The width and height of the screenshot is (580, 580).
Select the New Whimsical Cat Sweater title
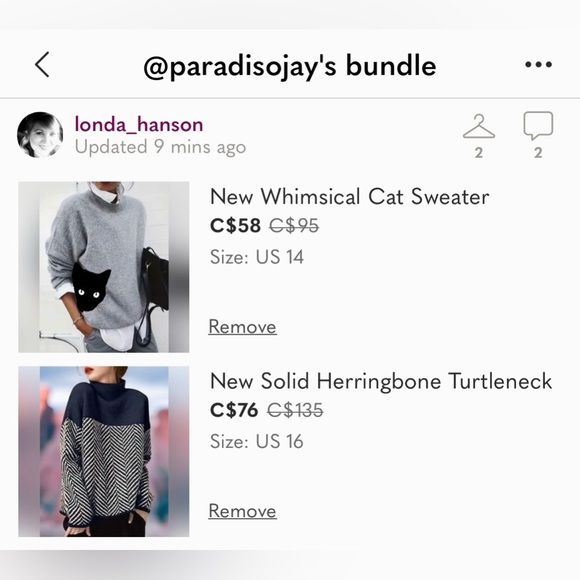350,196
